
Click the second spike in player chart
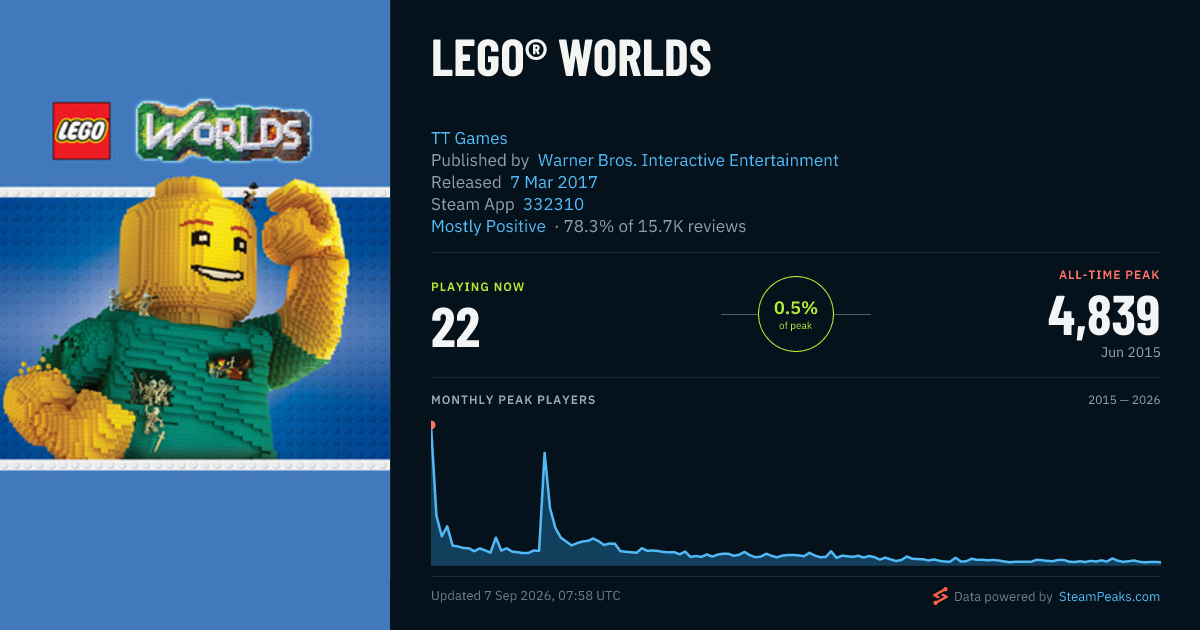(544, 453)
